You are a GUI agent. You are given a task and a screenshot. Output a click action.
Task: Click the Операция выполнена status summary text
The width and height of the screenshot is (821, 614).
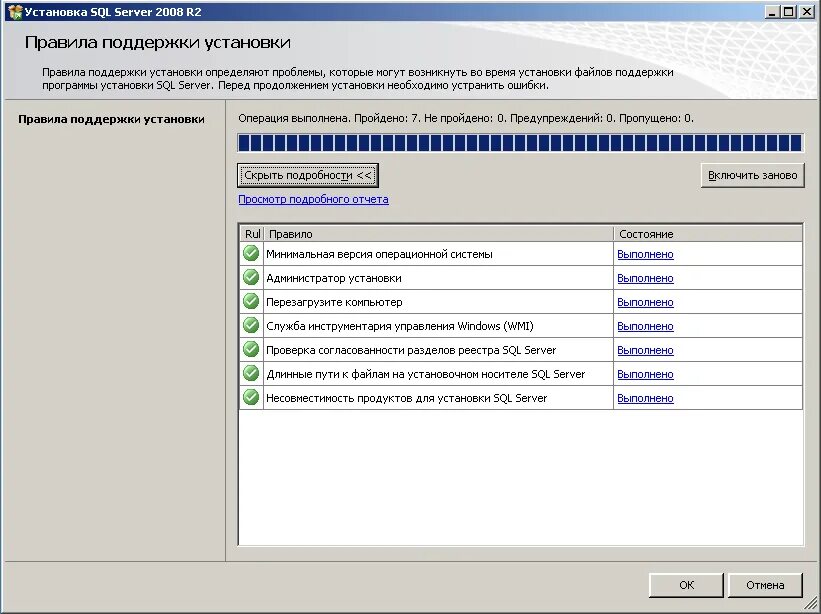click(x=466, y=118)
